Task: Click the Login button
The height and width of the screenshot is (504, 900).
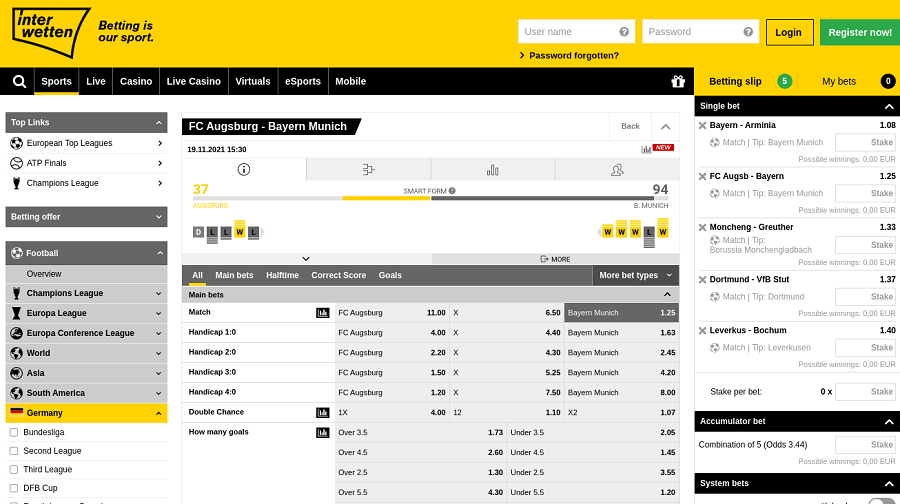Action: 789,32
